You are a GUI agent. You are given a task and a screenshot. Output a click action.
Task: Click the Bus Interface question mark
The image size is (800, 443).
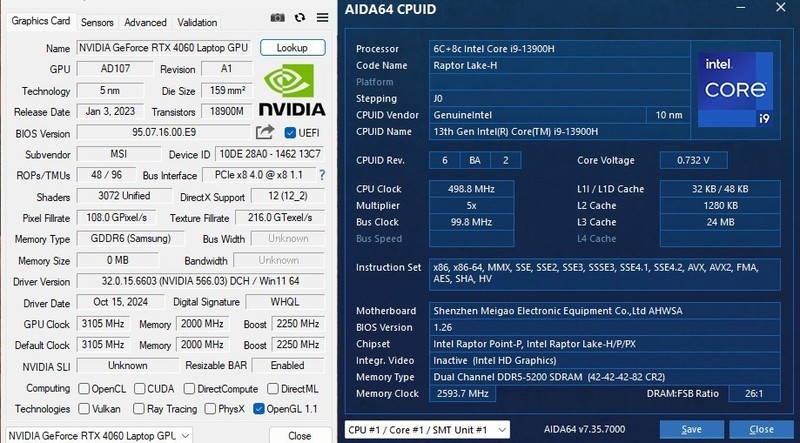click(x=322, y=175)
